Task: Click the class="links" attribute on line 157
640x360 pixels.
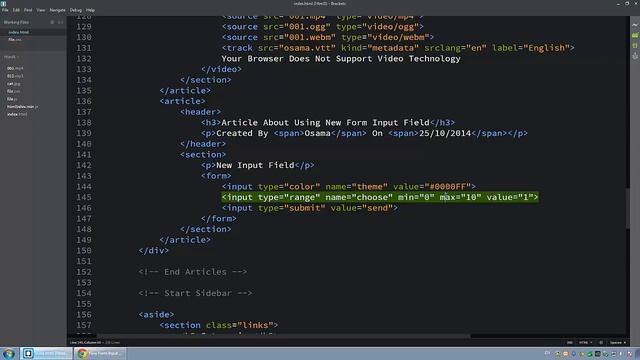Action: coord(239,325)
